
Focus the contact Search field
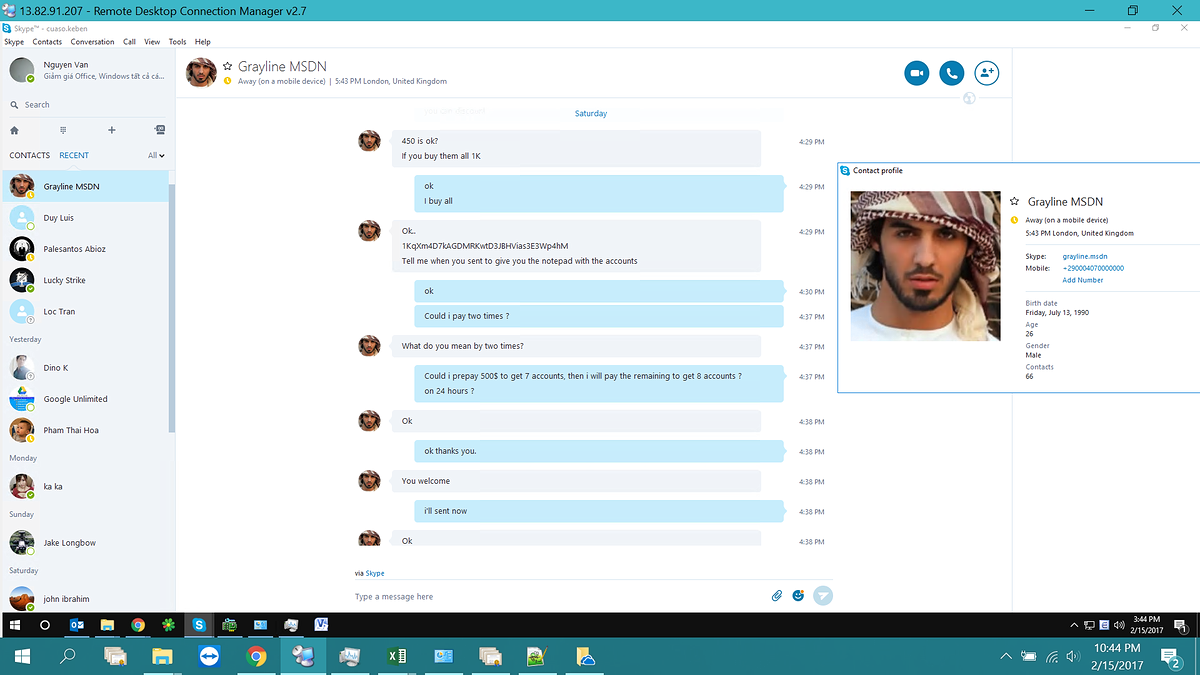coord(88,104)
